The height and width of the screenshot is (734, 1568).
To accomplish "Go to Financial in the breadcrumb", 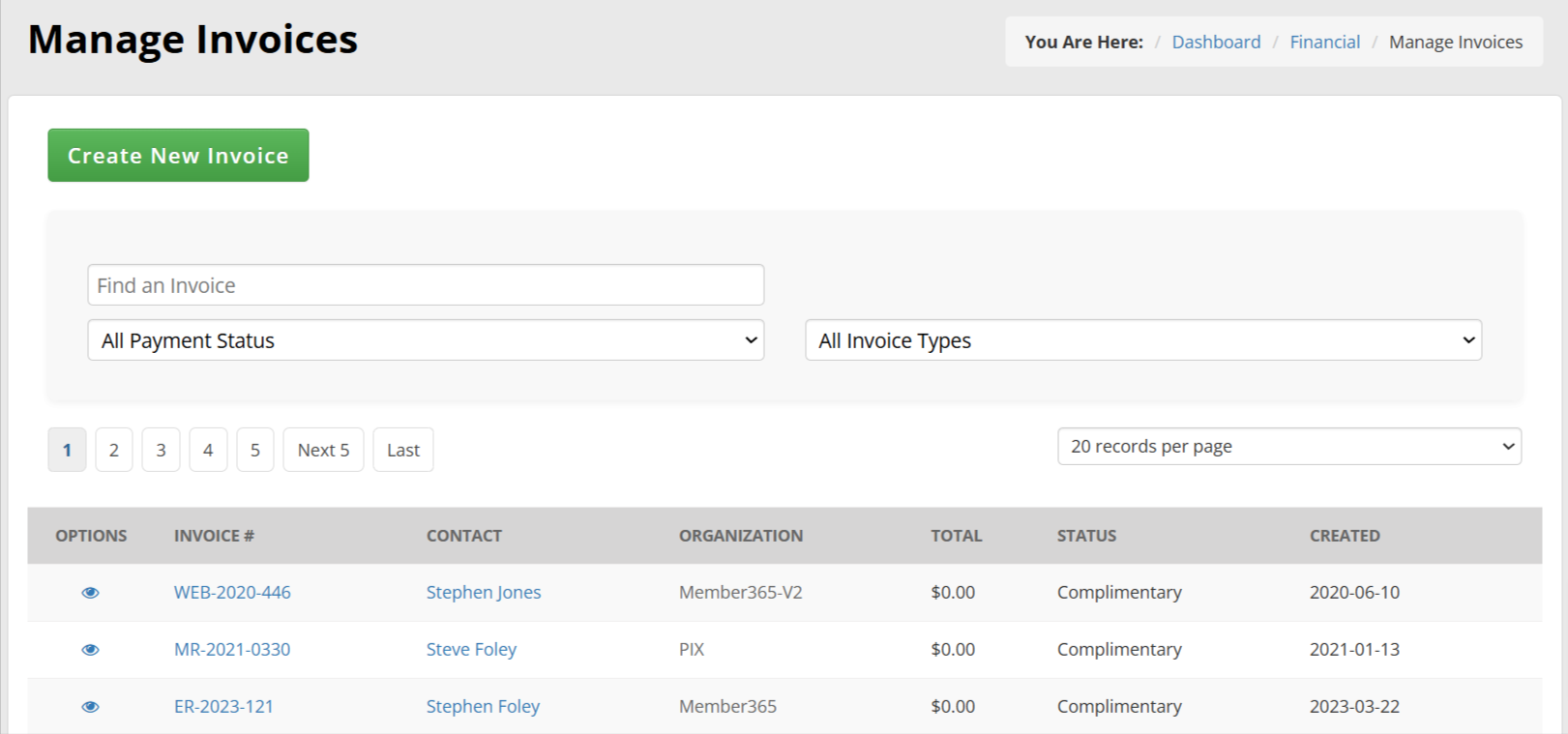I will [1324, 42].
